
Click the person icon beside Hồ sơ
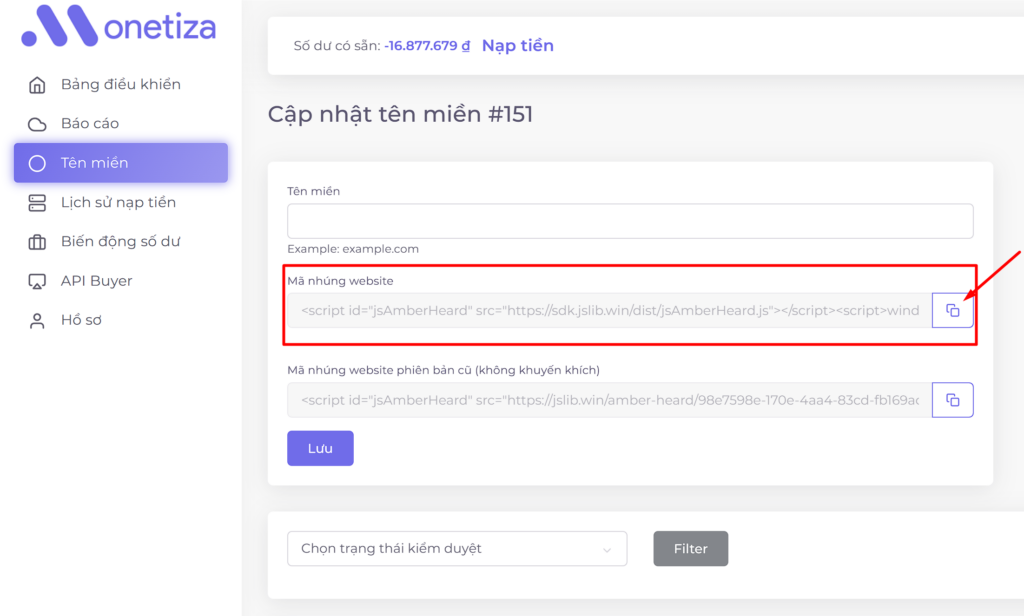click(37, 321)
